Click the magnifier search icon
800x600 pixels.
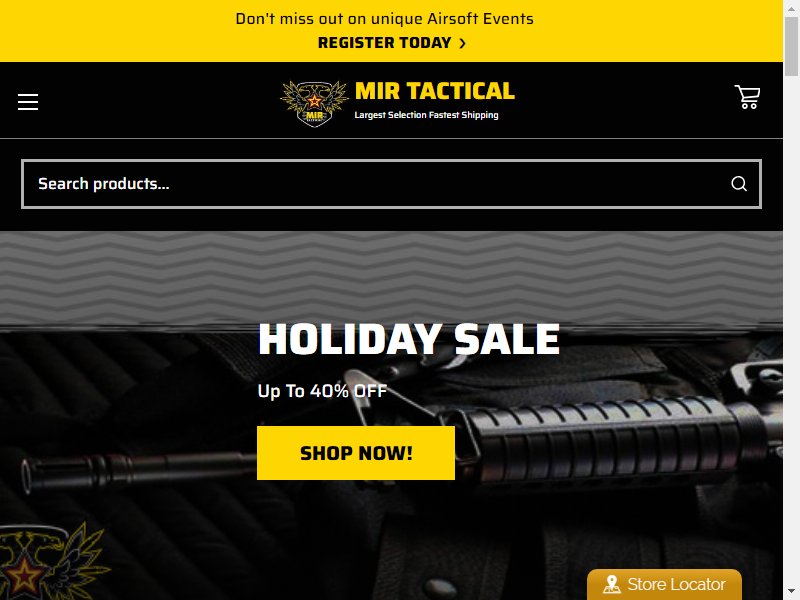[x=739, y=184]
